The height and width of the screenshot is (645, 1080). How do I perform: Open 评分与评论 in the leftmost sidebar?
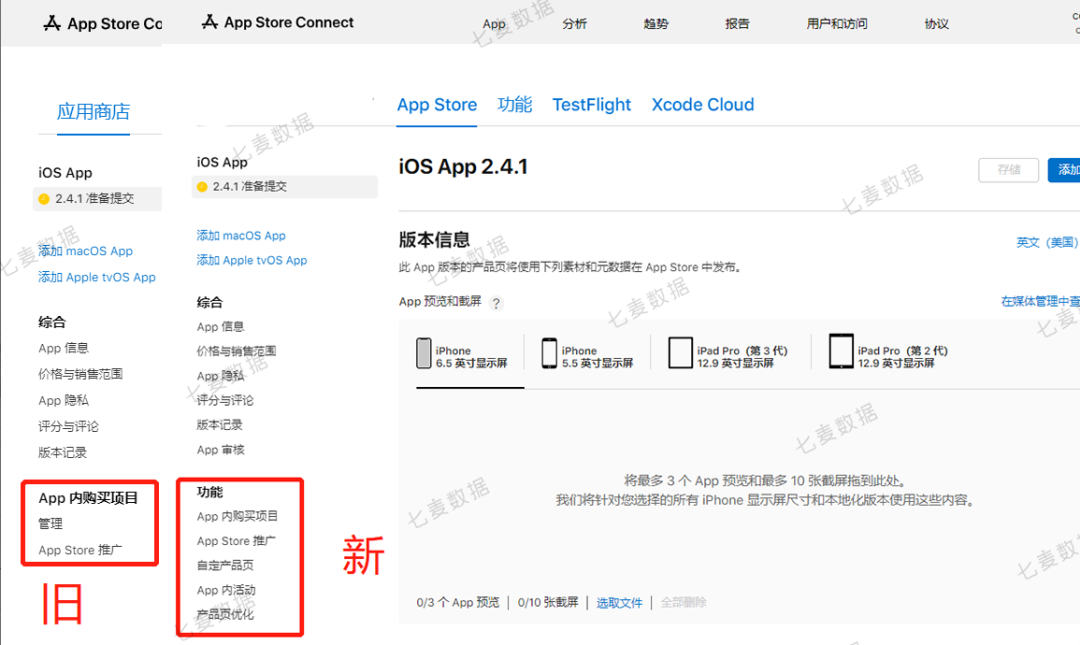pos(68,427)
